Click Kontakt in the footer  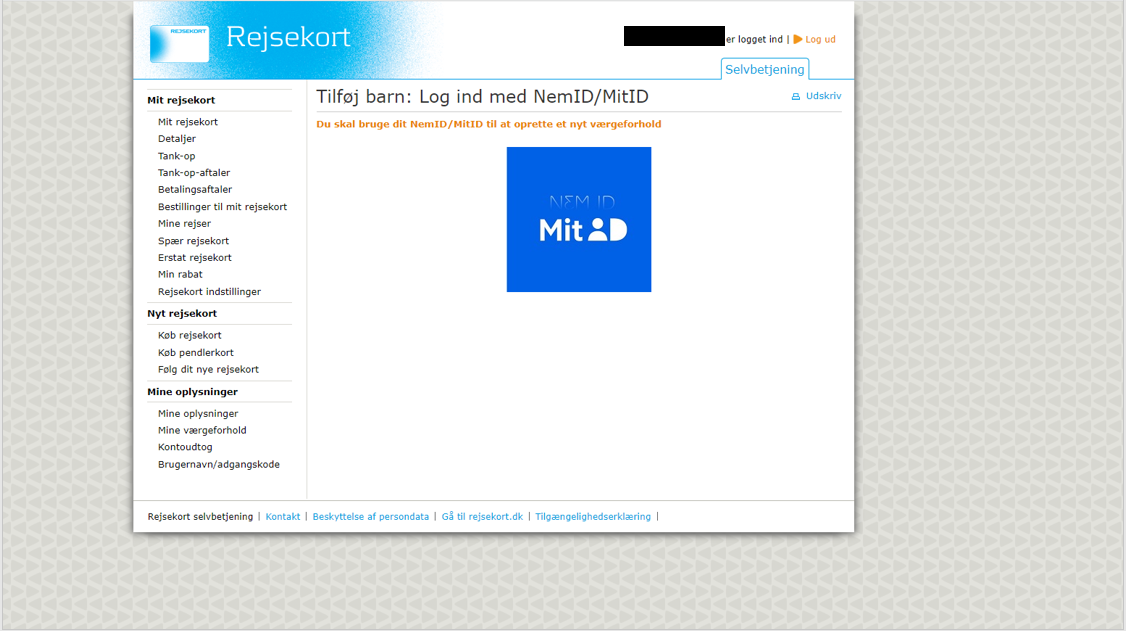tap(282, 517)
